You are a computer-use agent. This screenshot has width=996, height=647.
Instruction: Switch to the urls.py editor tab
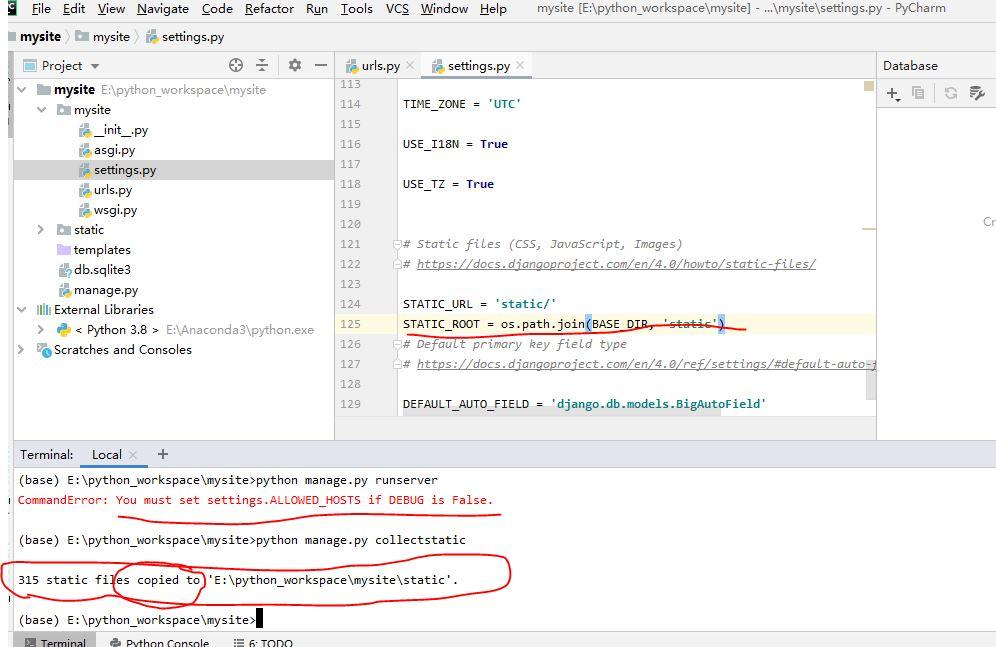(x=378, y=65)
